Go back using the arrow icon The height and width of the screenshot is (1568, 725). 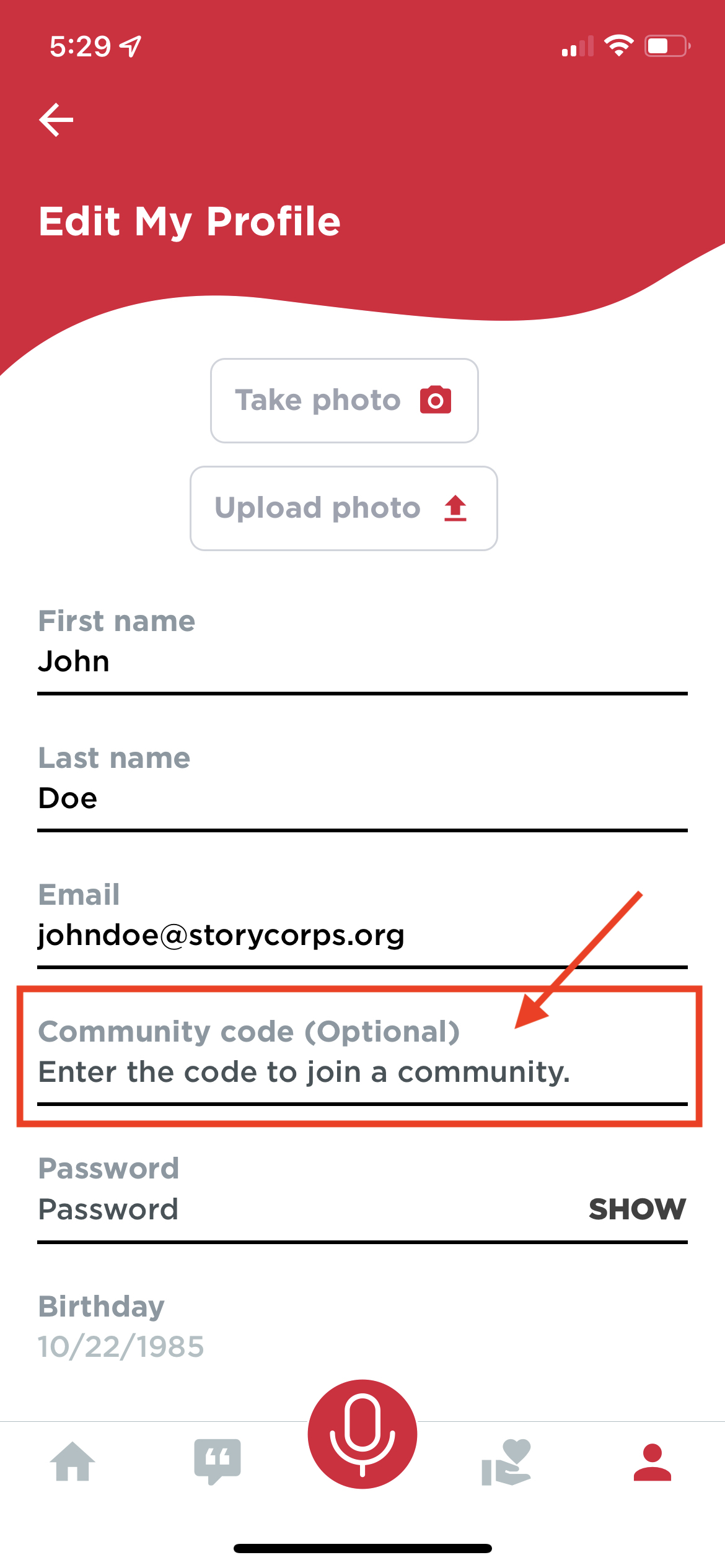[56, 120]
